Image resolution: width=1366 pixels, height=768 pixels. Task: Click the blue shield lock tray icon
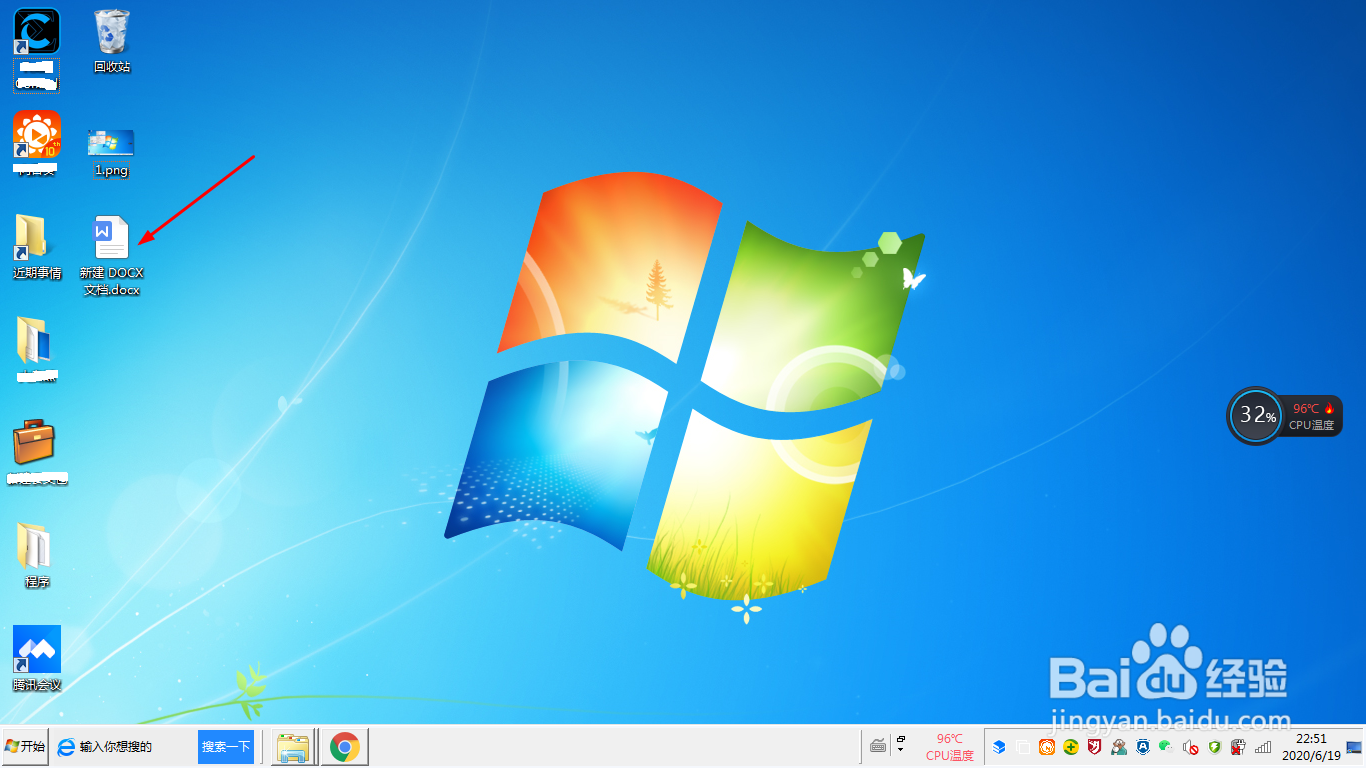[1143, 747]
